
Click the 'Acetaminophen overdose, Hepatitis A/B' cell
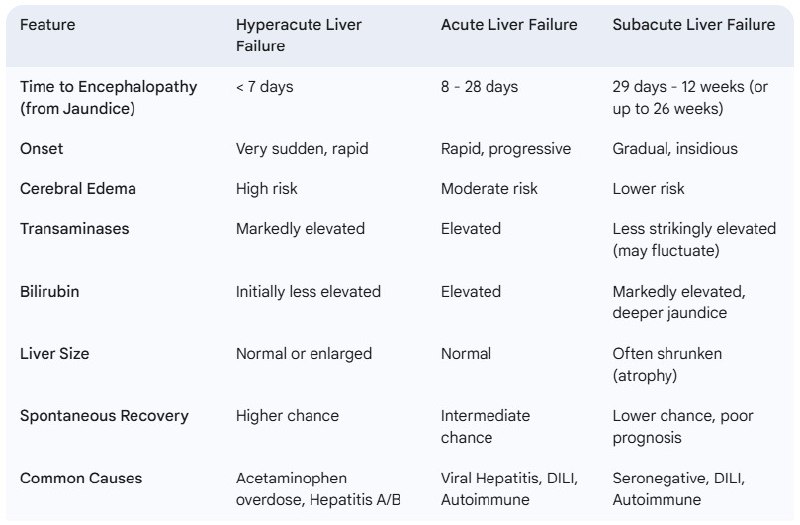point(318,489)
